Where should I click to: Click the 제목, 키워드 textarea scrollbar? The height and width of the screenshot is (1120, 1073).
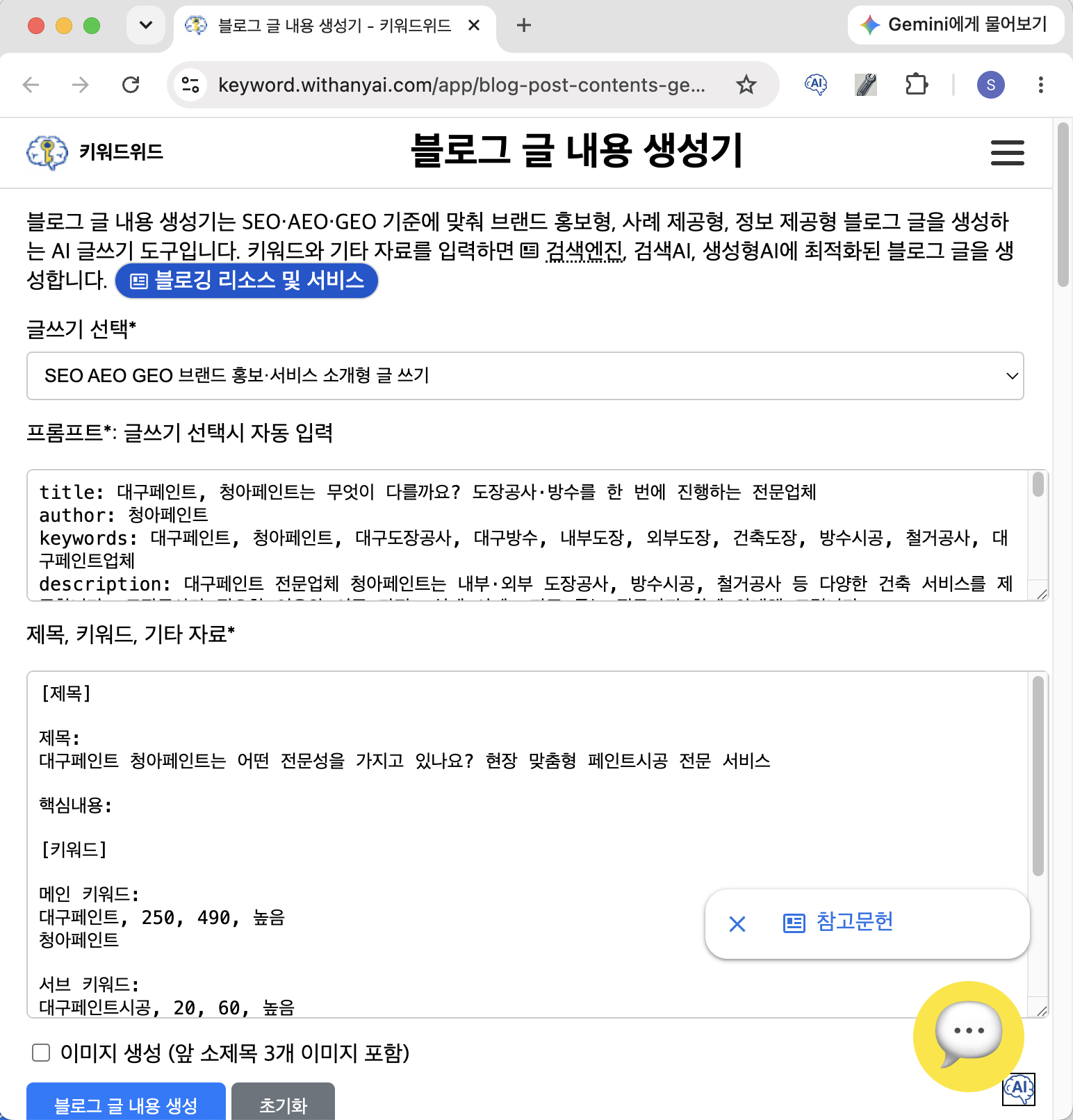coord(1038,776)
